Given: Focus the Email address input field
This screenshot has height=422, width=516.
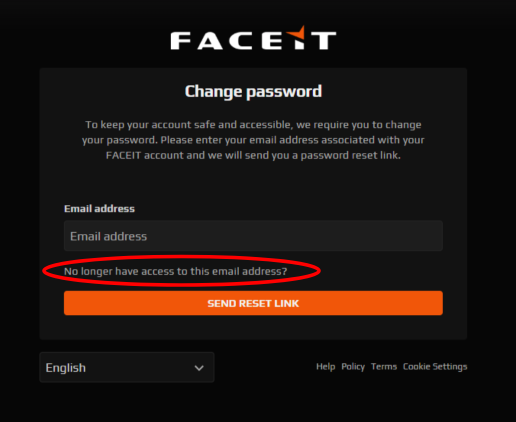Looking at the screenshot, I should tap(253, 236).
